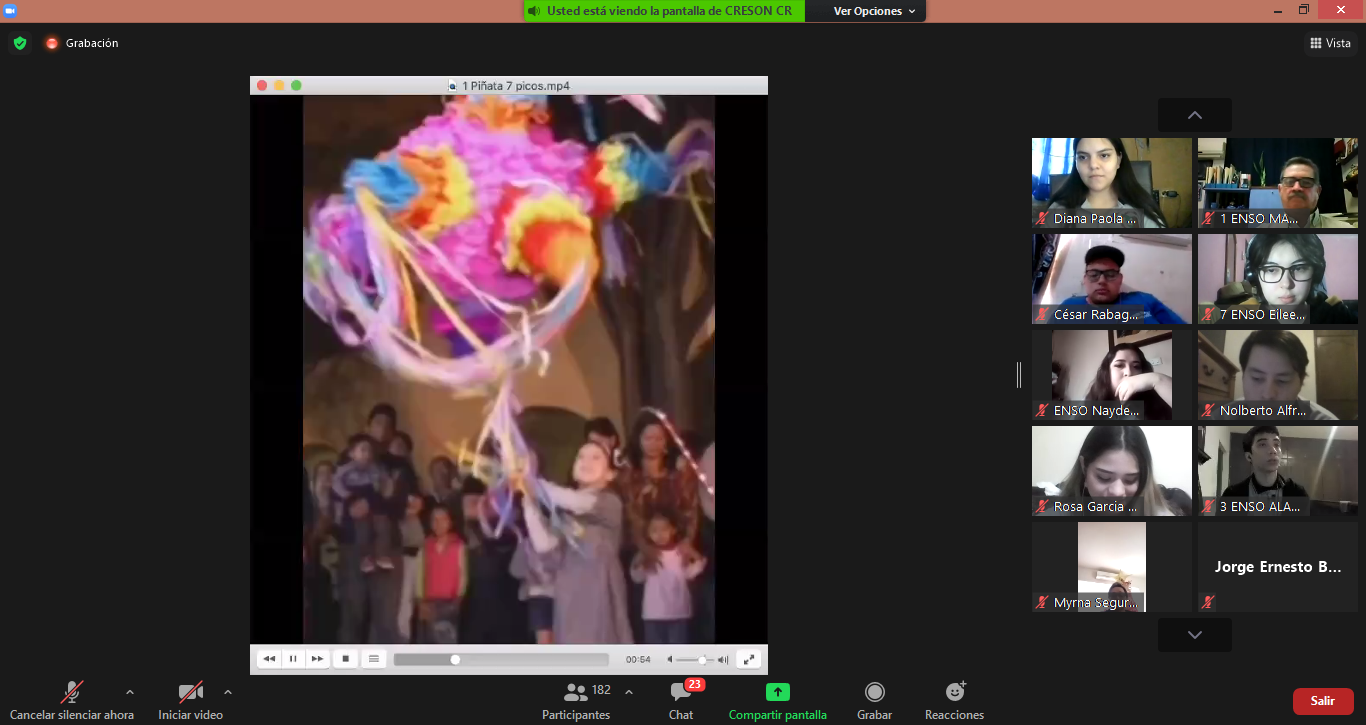
Task: Click the green encryption shield icon
Action: pyautogui.click(x=19, y=43)
